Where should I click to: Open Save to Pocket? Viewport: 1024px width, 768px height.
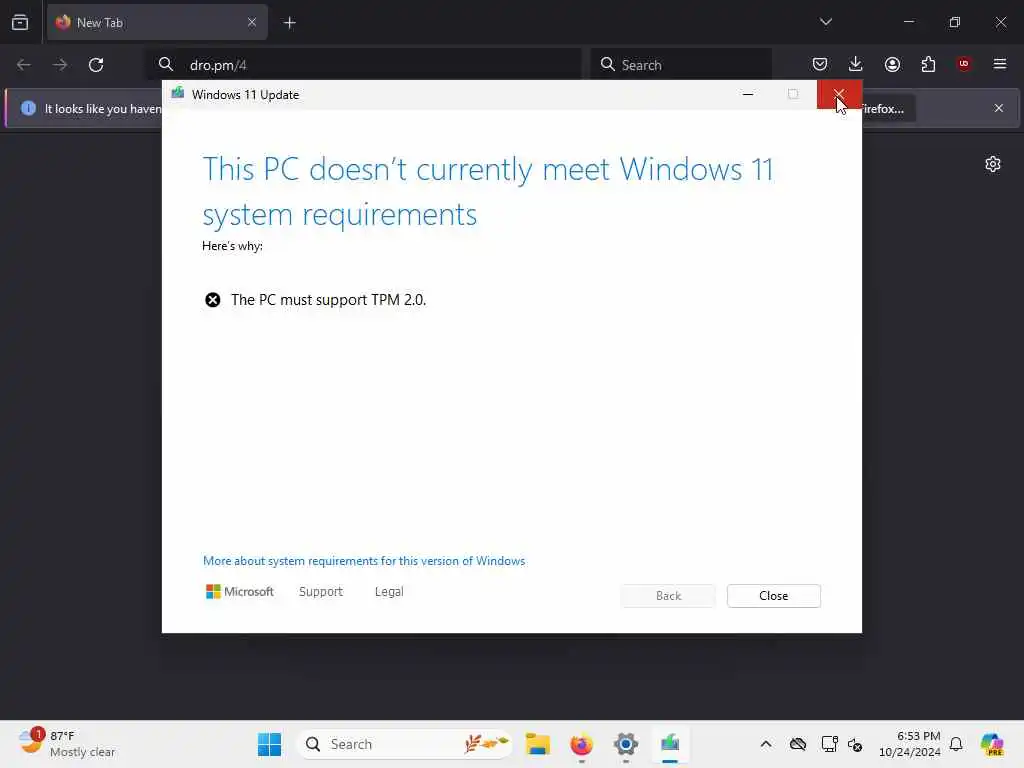click(x=820, y=64)
